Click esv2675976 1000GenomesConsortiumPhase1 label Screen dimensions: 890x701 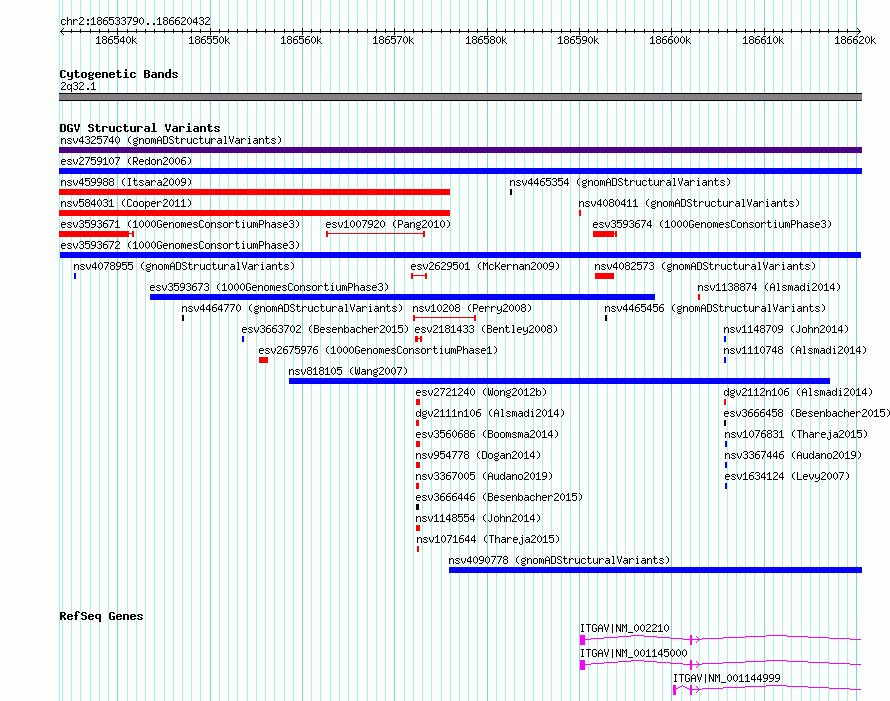[378, 350]
